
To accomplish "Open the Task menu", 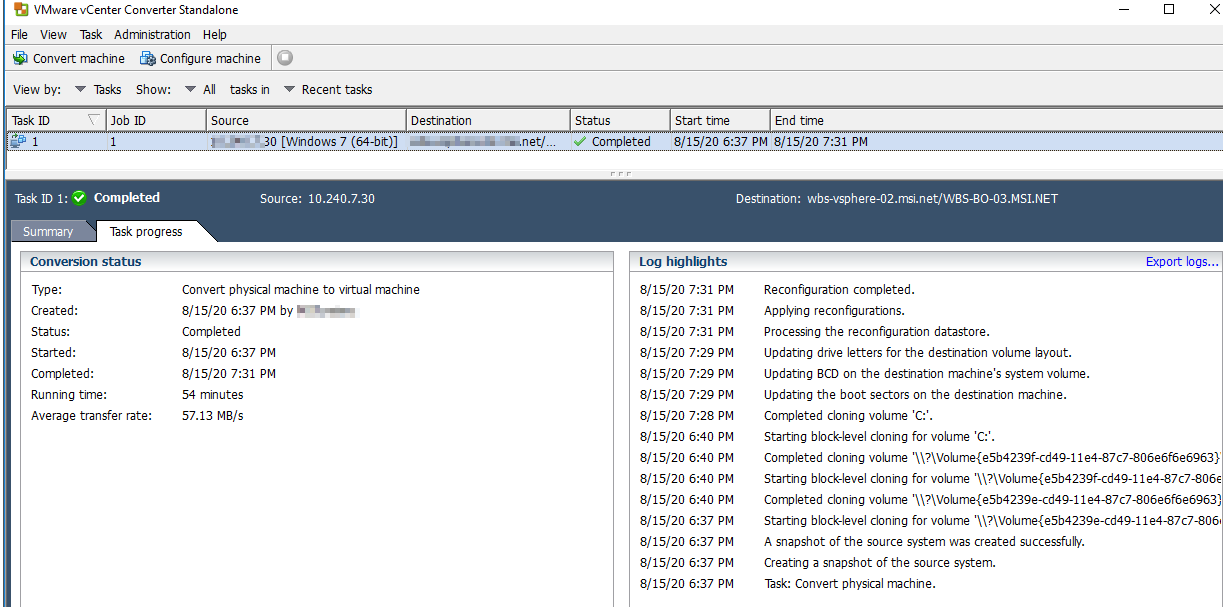I will pos(91,34).
